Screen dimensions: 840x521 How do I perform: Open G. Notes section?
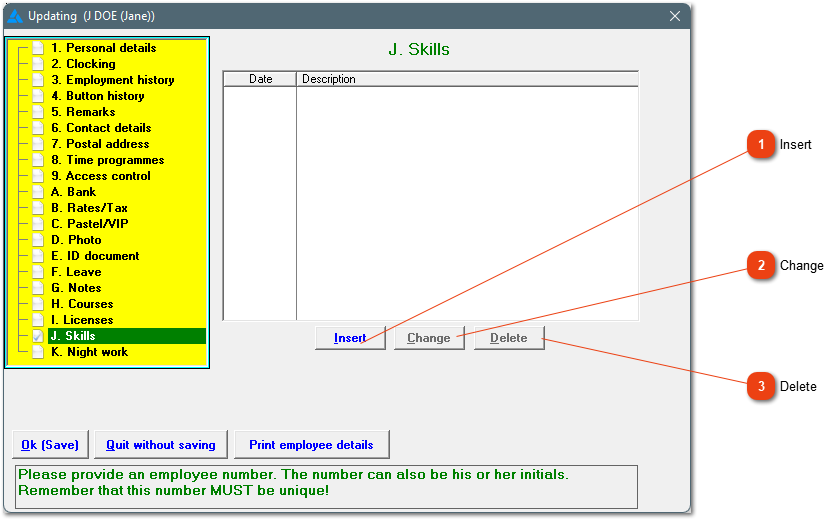(x=76, y=289)
